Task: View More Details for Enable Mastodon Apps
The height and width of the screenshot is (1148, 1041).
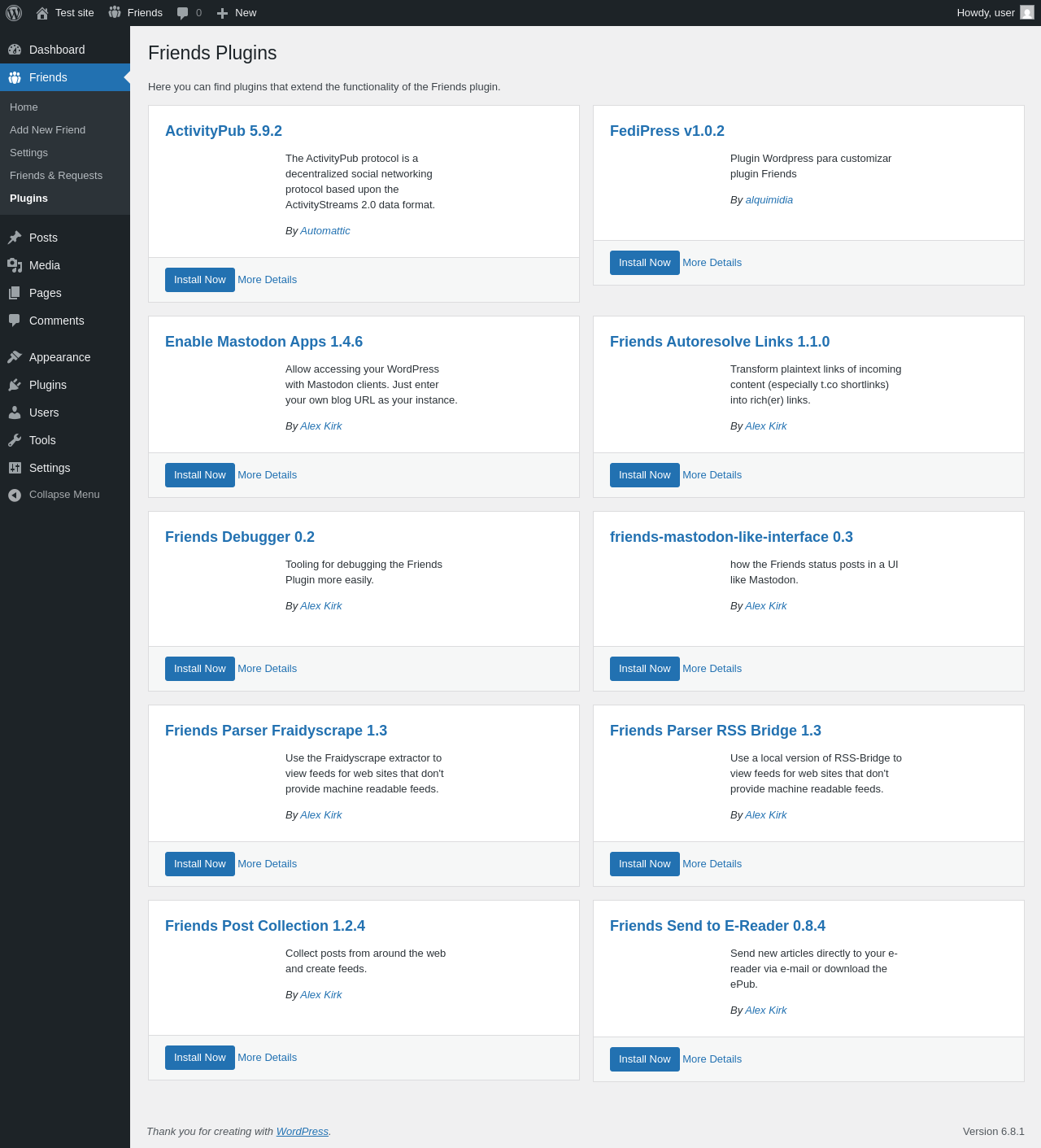Action: click(x=267, y=475)
